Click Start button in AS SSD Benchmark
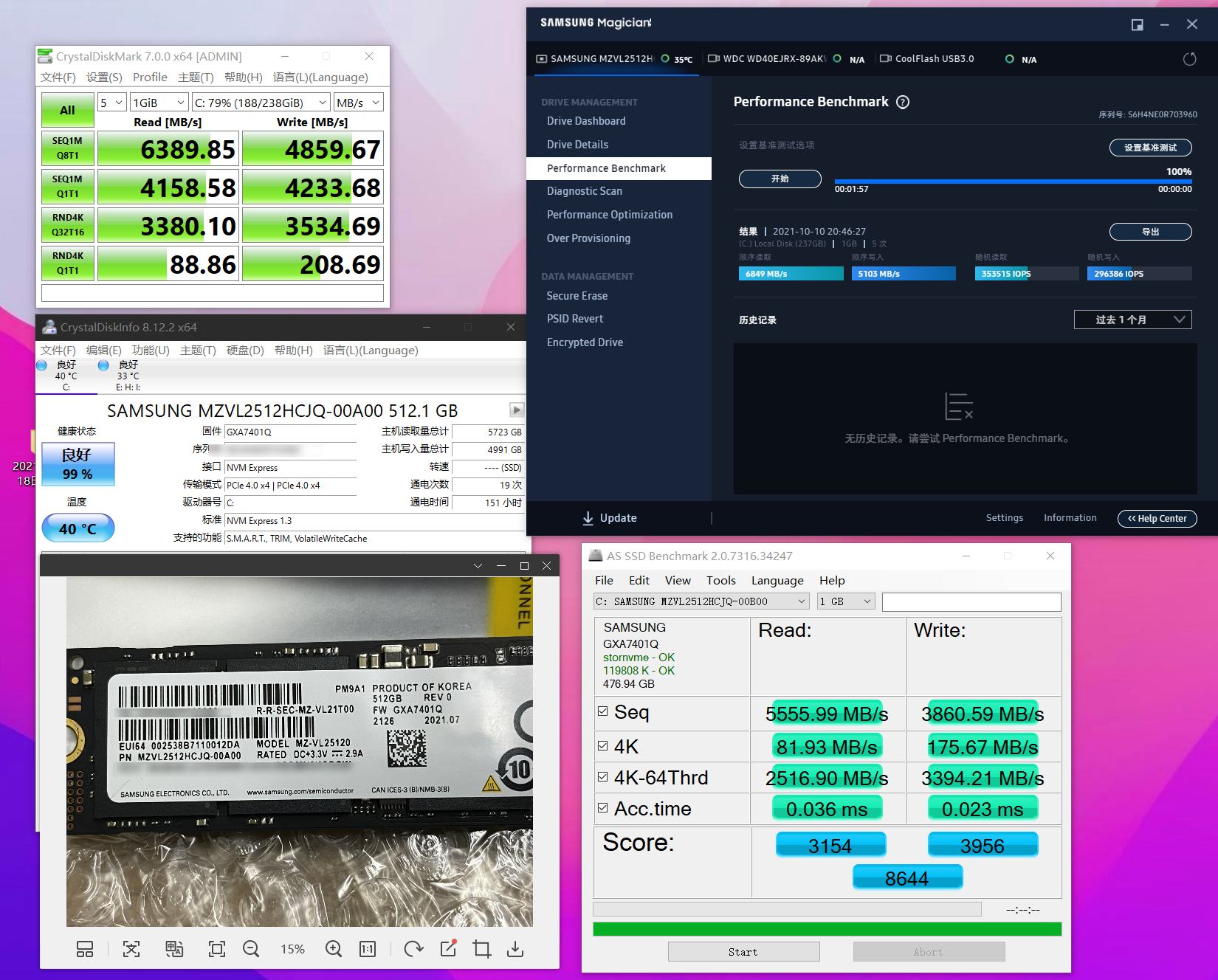Viewport: 1218px width, 980px height. [743, 952]
